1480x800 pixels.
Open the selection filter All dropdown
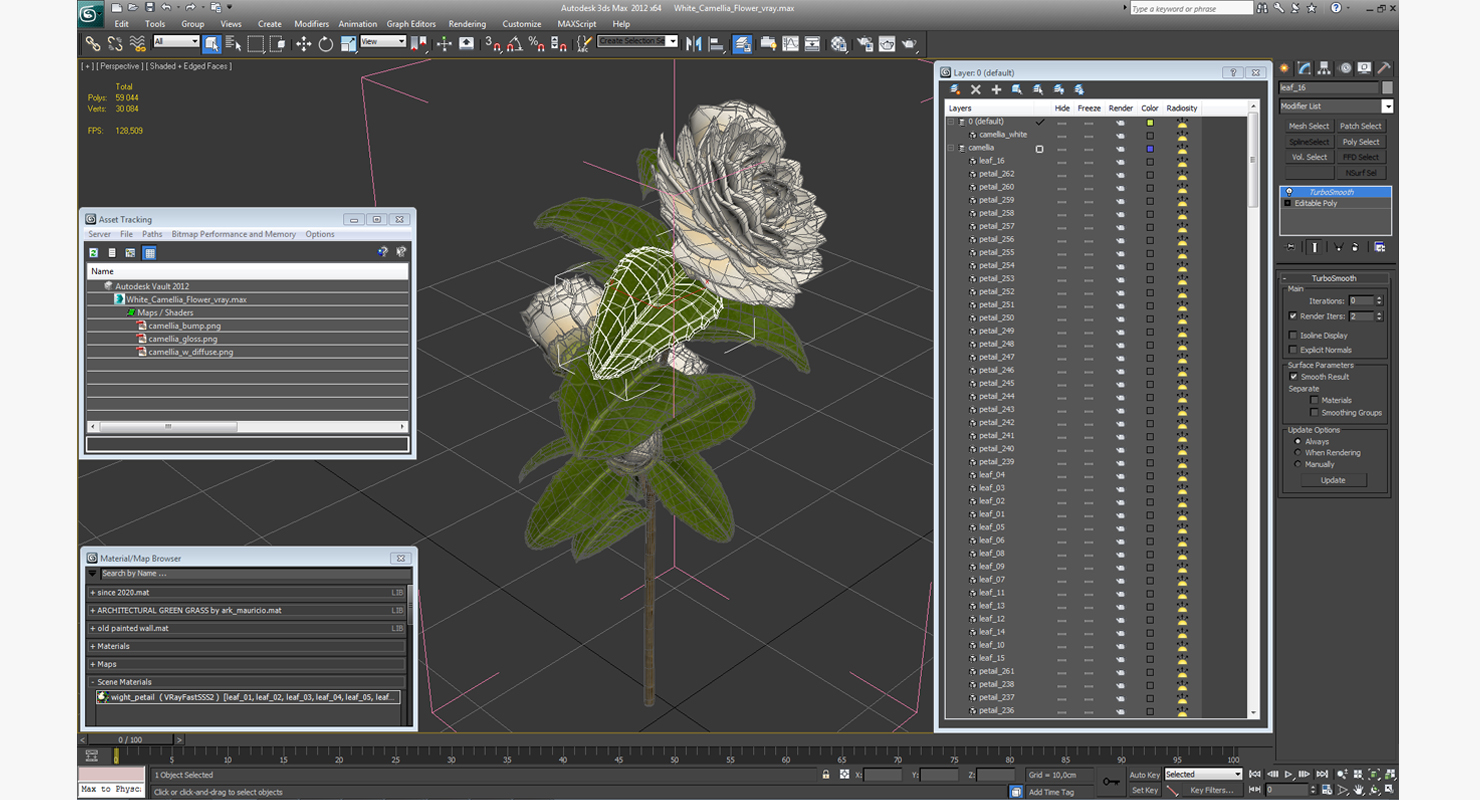pyautogui.click(x=176, y=42)
